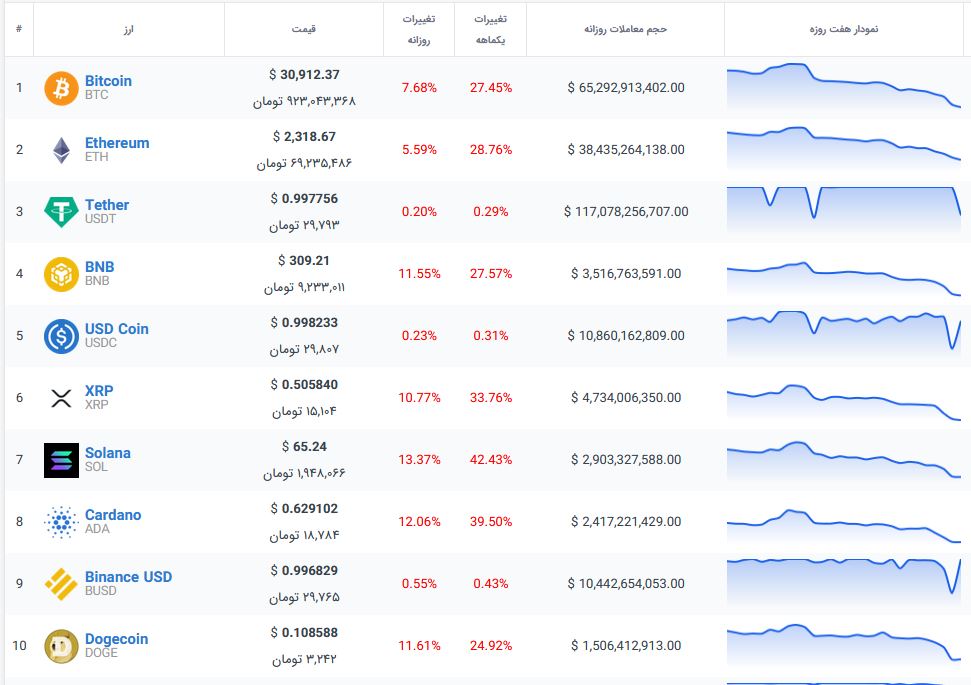Click the BNB yellow logo

coord(61,274)
